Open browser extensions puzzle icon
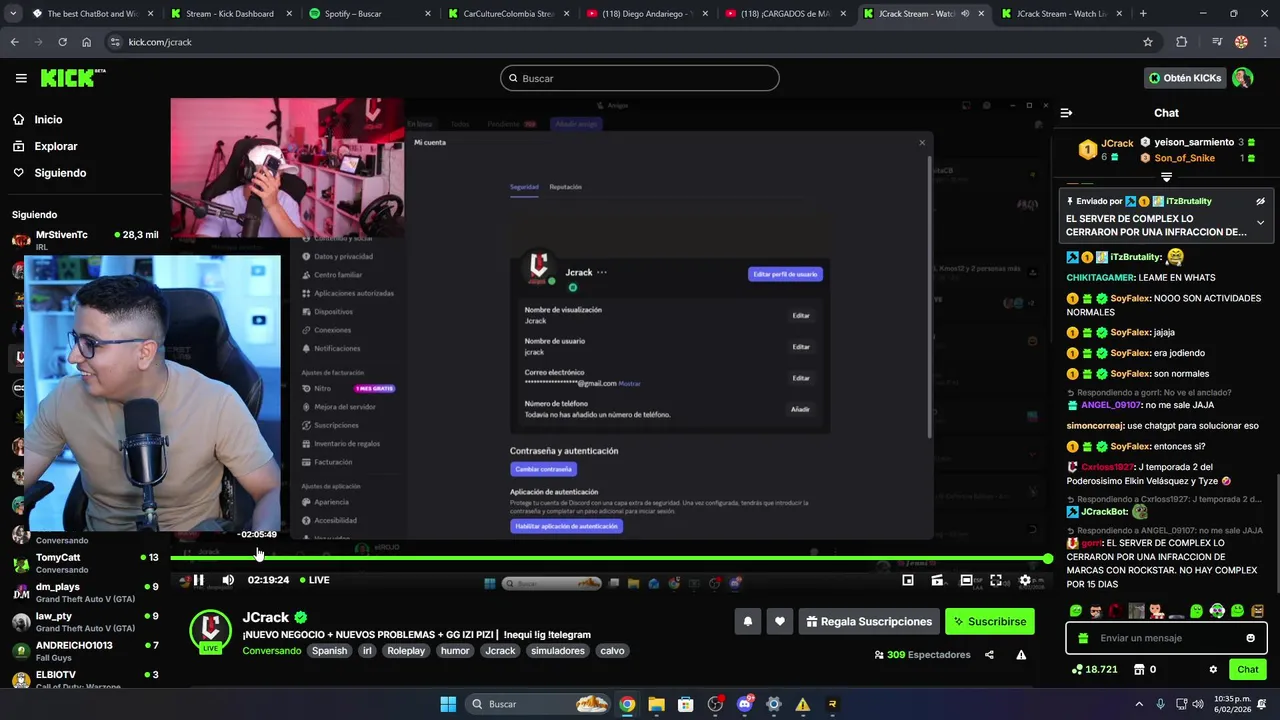 pos(1182,42)
